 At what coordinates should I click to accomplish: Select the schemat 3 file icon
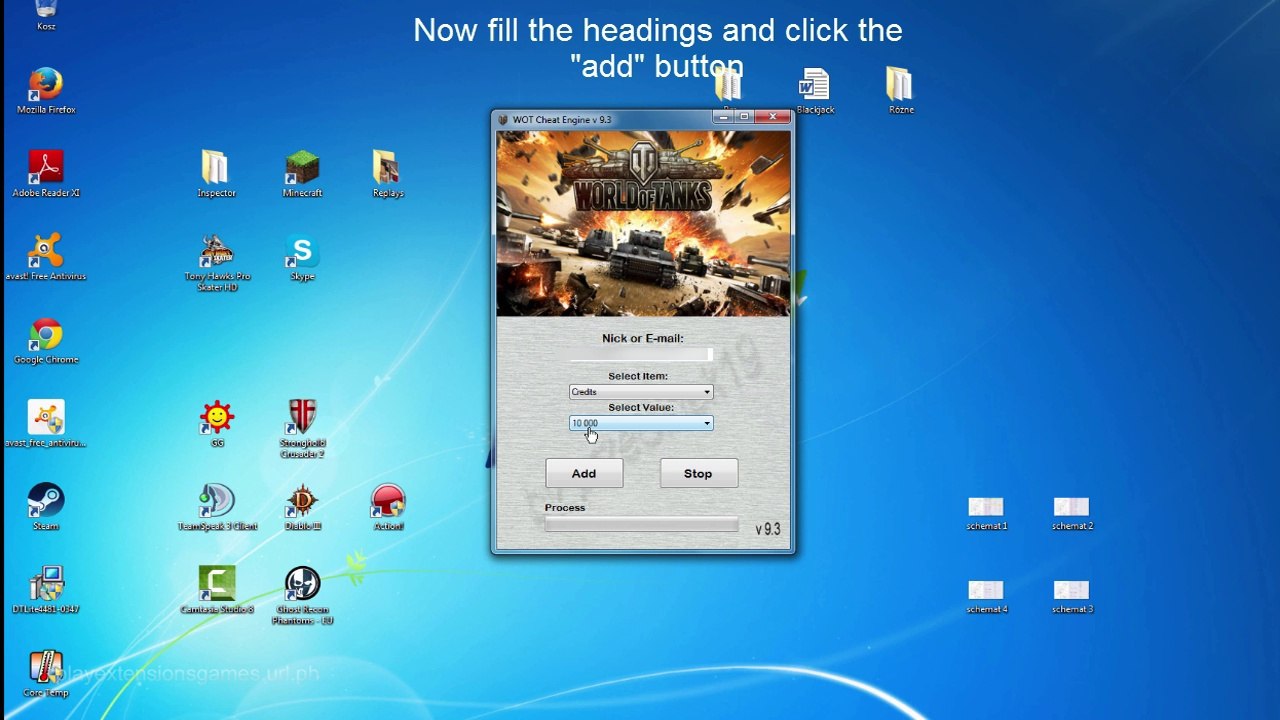pyautogui.click(x=1072, y=596)
